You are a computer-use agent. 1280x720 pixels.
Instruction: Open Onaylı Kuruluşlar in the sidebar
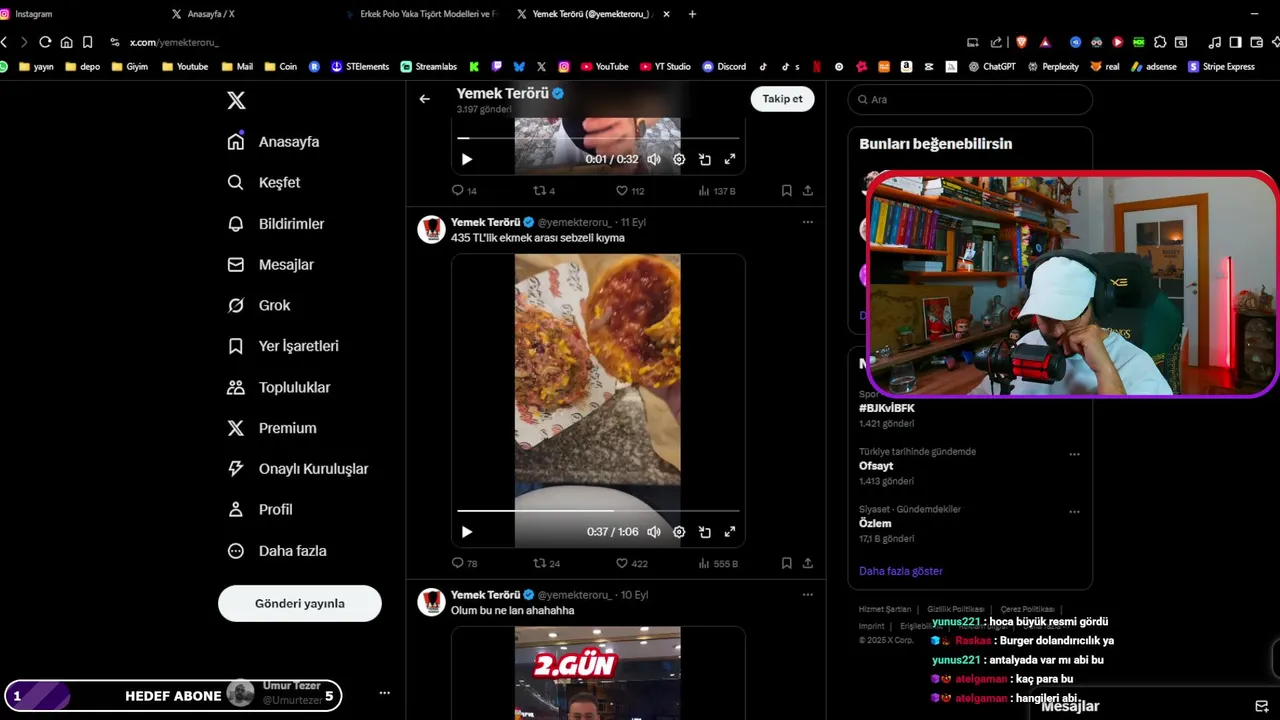pos(298,469)
